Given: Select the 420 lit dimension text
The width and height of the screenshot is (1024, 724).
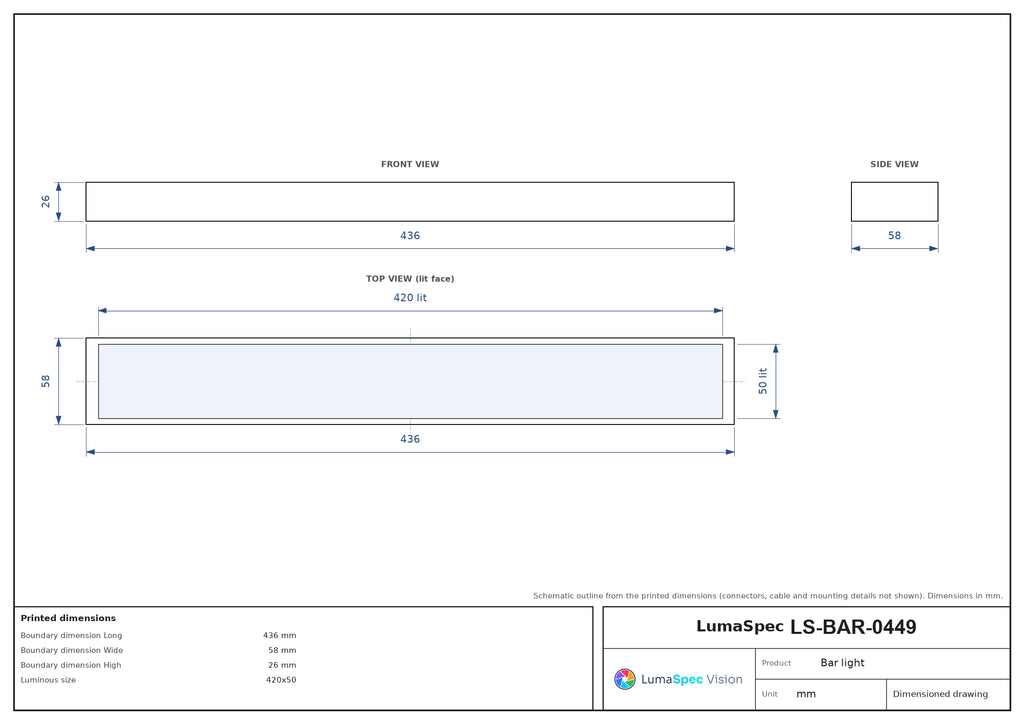Looking at the screenshot, I should tap(410, 298).
